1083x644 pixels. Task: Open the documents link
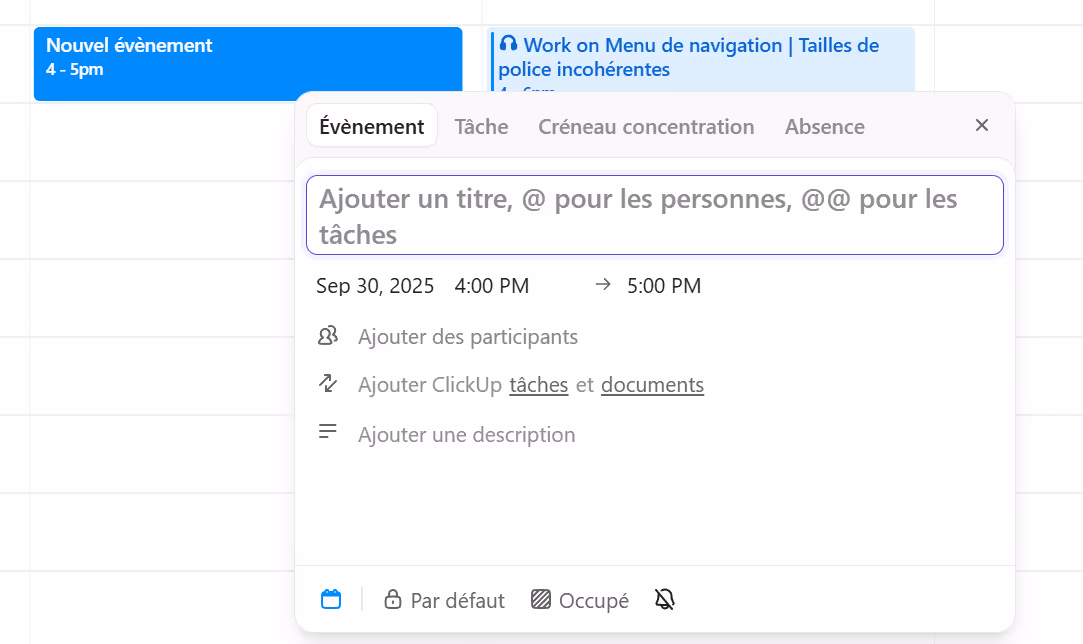pyautogui.click(x=652, y=384)
